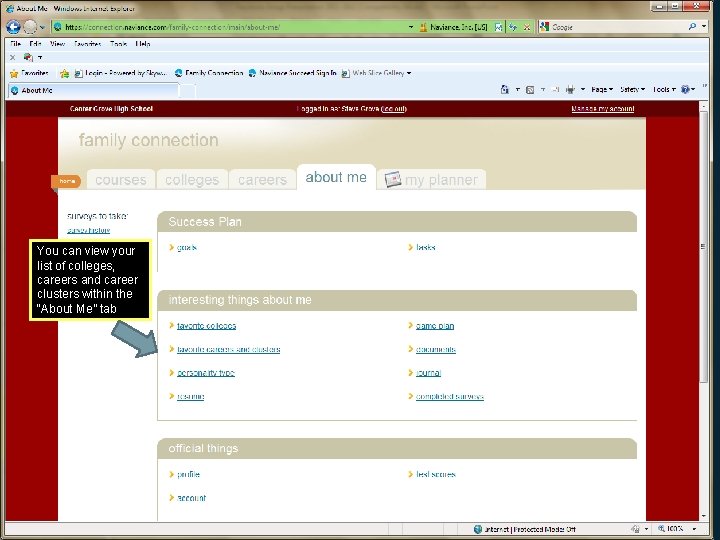
Task: Switch to the courses tab
Action: click(x=121, y=180)
